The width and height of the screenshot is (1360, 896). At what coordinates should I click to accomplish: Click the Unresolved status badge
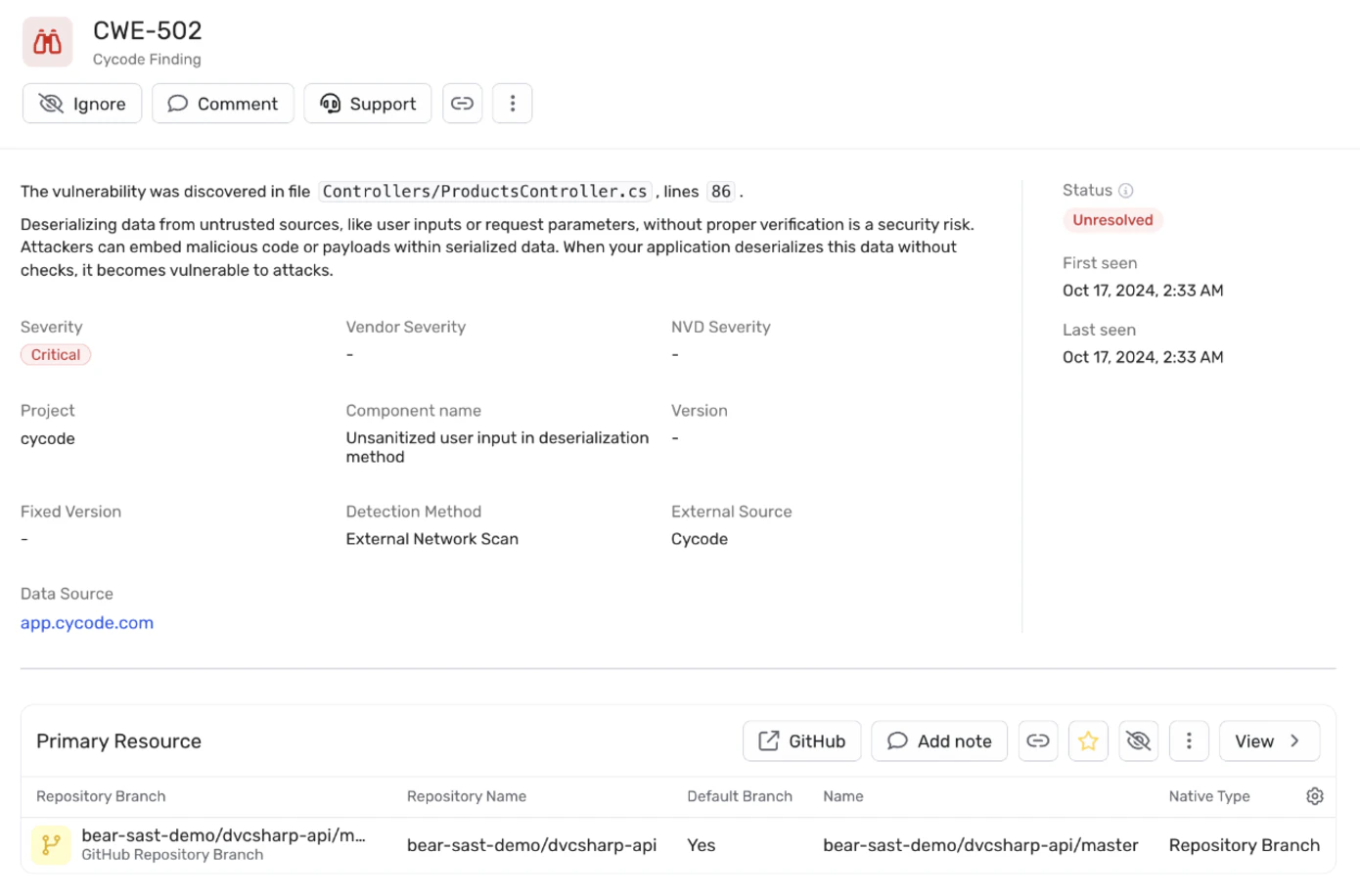pos(1112,220)
